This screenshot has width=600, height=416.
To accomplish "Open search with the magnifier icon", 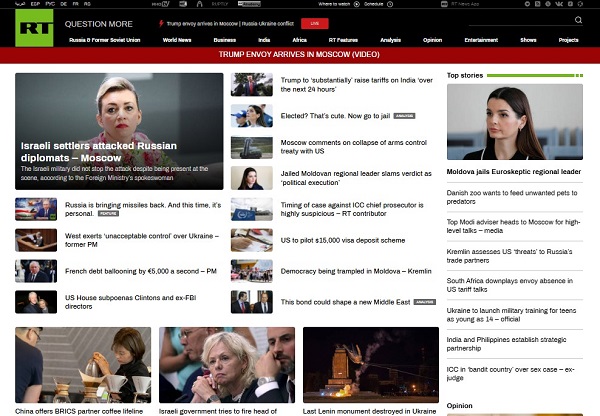I will coord(578,20).
